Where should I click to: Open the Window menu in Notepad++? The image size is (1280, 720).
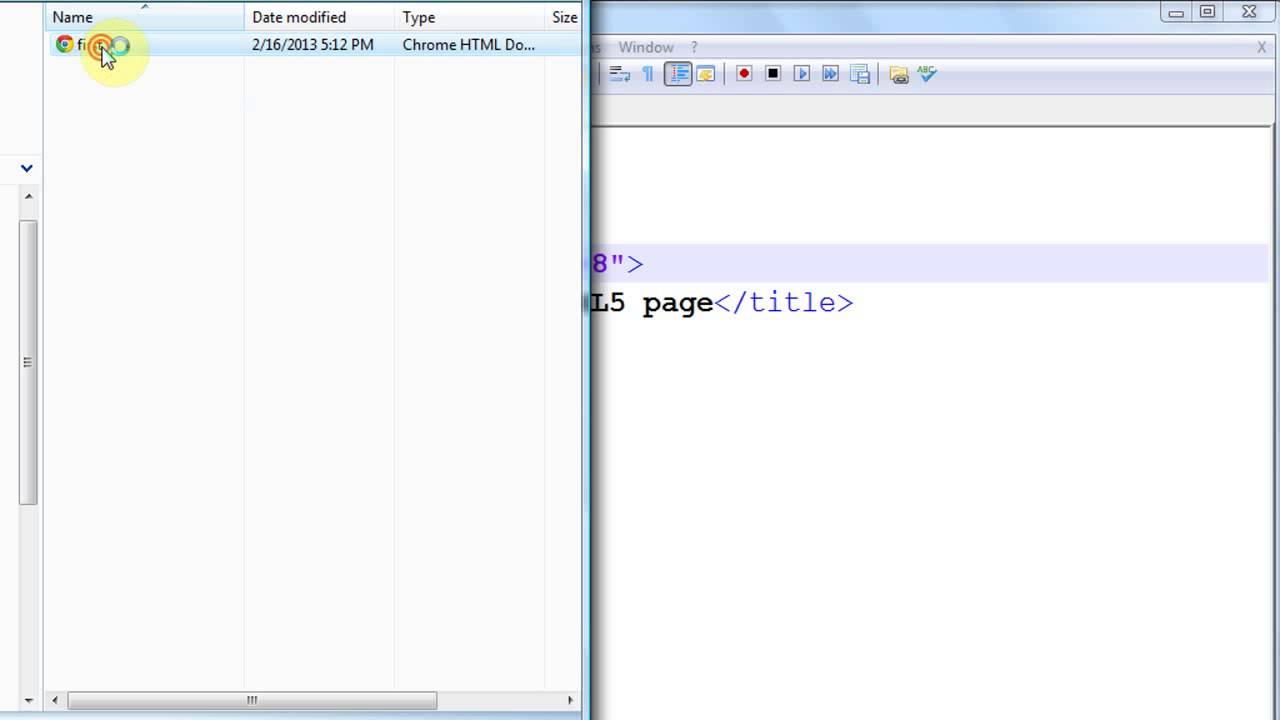645,47
